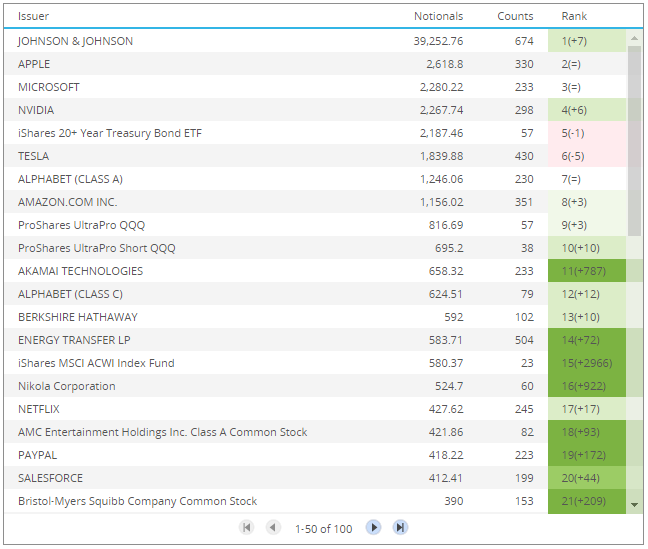Sort by the Issuer column header
The image size is (648, 549).
(x=33, y=16)
